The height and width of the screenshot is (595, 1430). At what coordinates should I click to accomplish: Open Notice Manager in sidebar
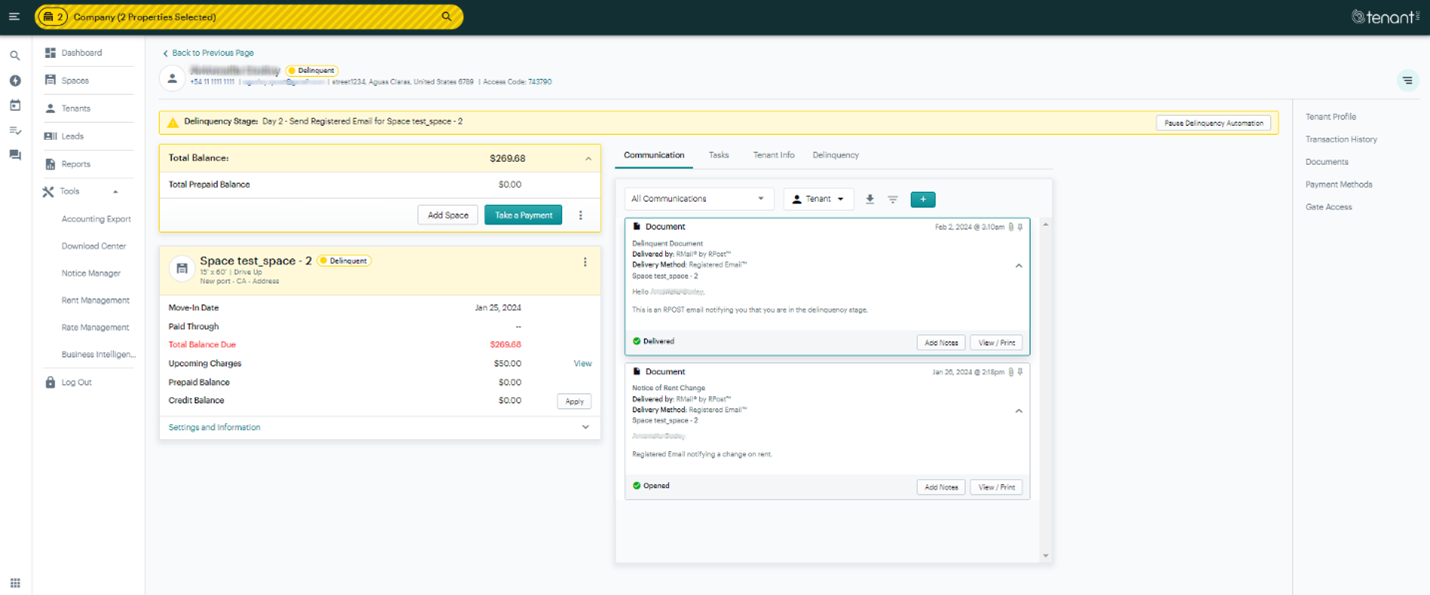click(91, 273)
